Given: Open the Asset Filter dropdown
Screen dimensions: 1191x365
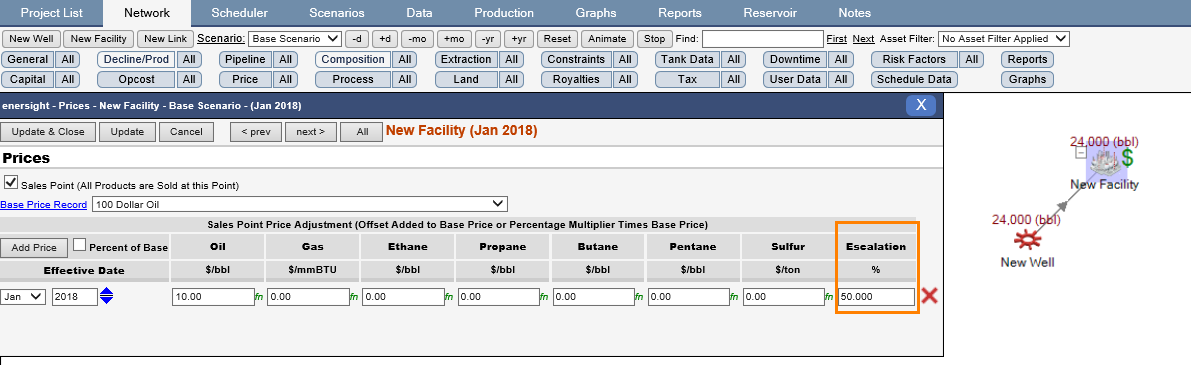Looking at the screenshot, I should pos(1003,39).
